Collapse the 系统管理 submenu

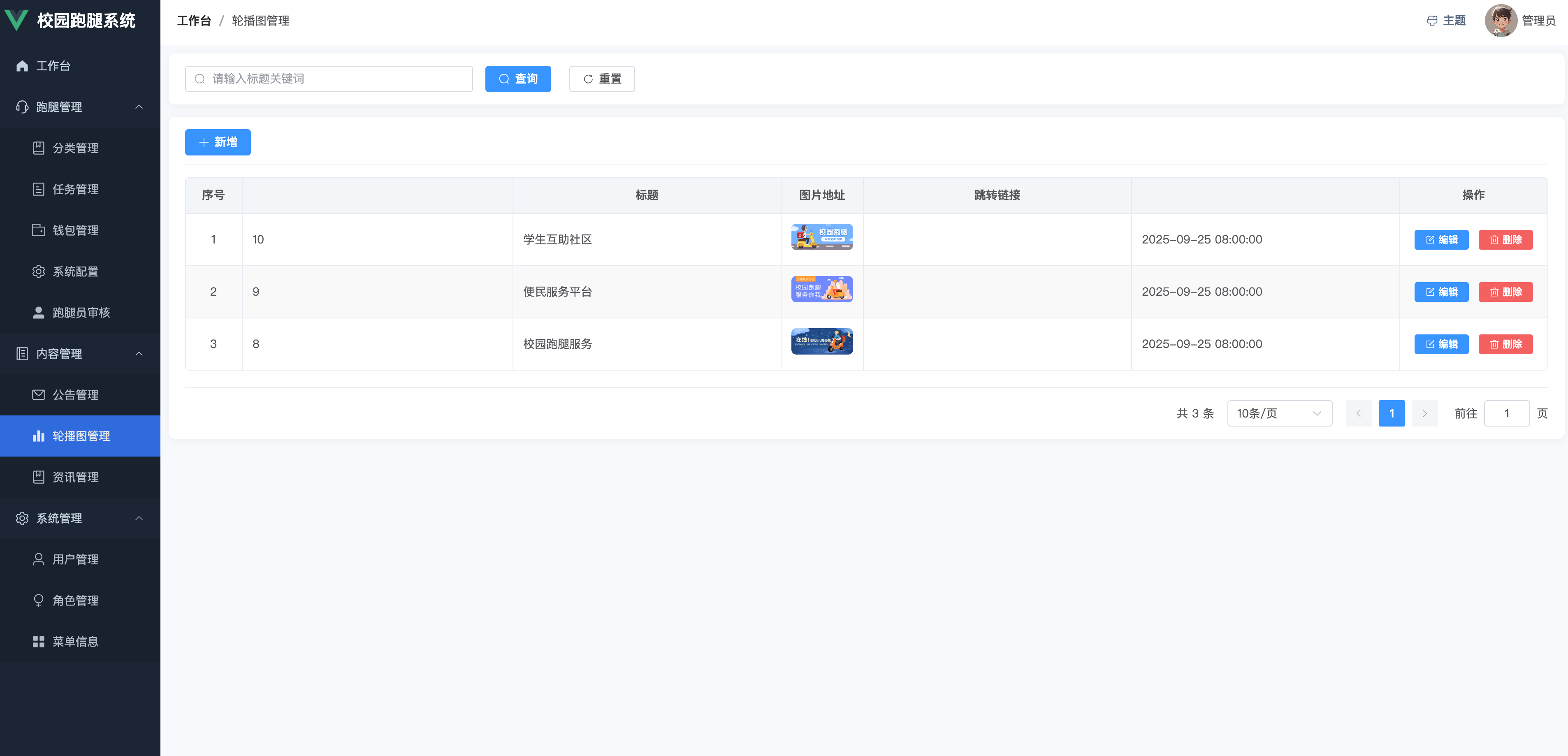click(x=139, y=518)
